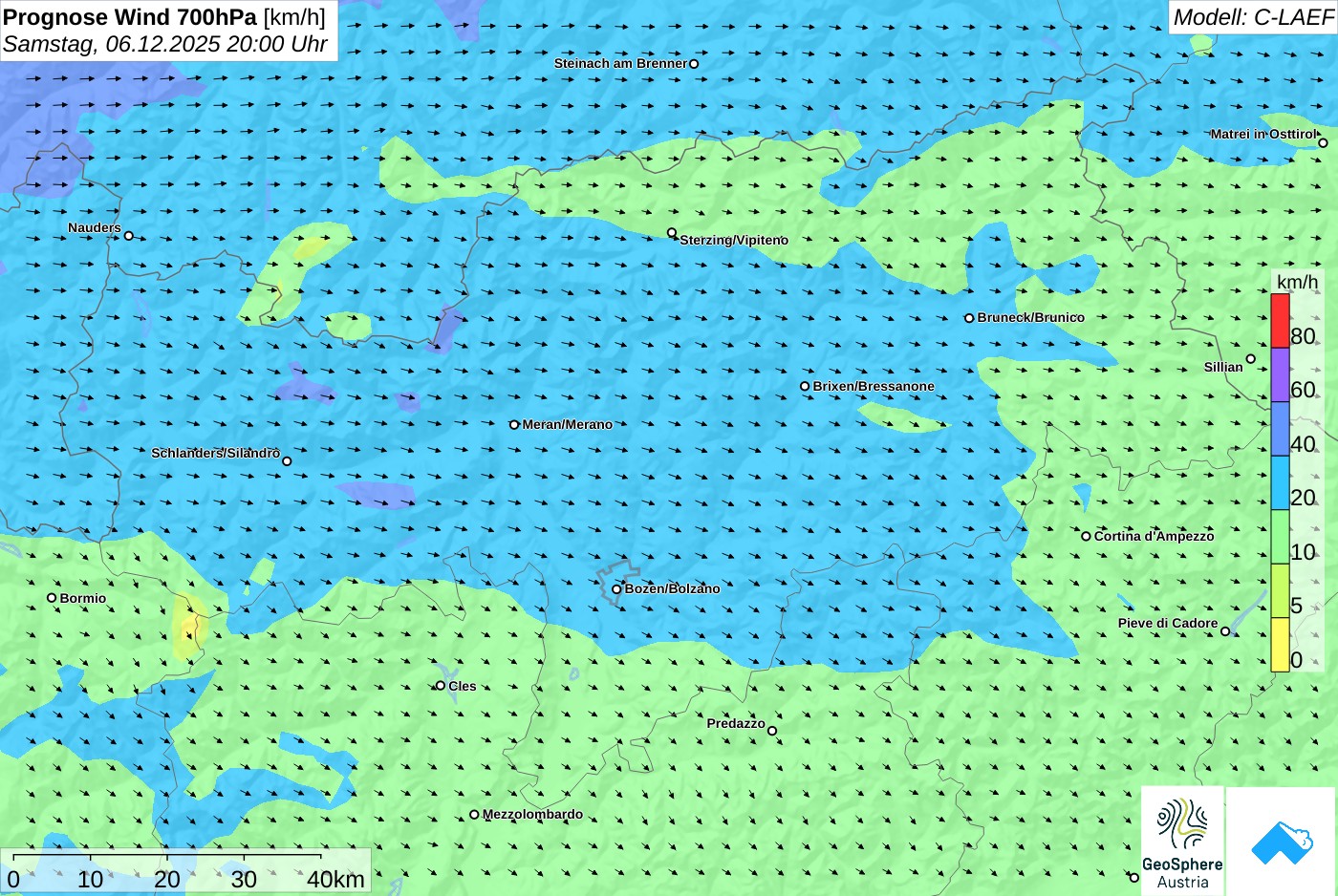Click the cyan 20 km/h legend swatch
Screen dimensions: 1338x896
(1280, 482)
